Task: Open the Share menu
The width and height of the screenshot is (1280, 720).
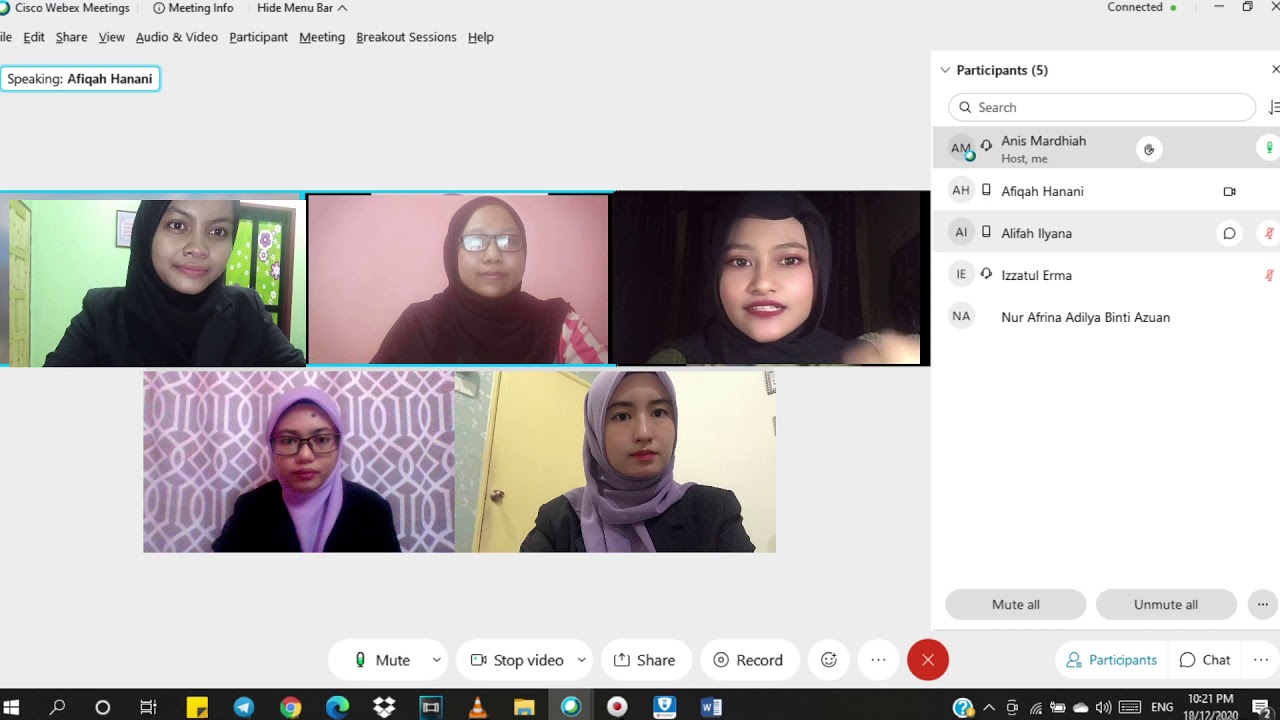Action: tap(71, 37)
